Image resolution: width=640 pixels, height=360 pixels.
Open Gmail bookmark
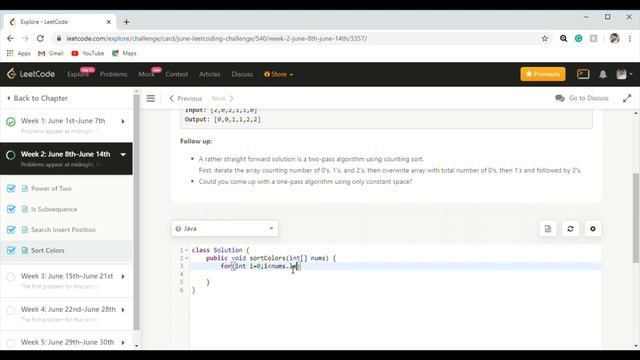(51, 53)
